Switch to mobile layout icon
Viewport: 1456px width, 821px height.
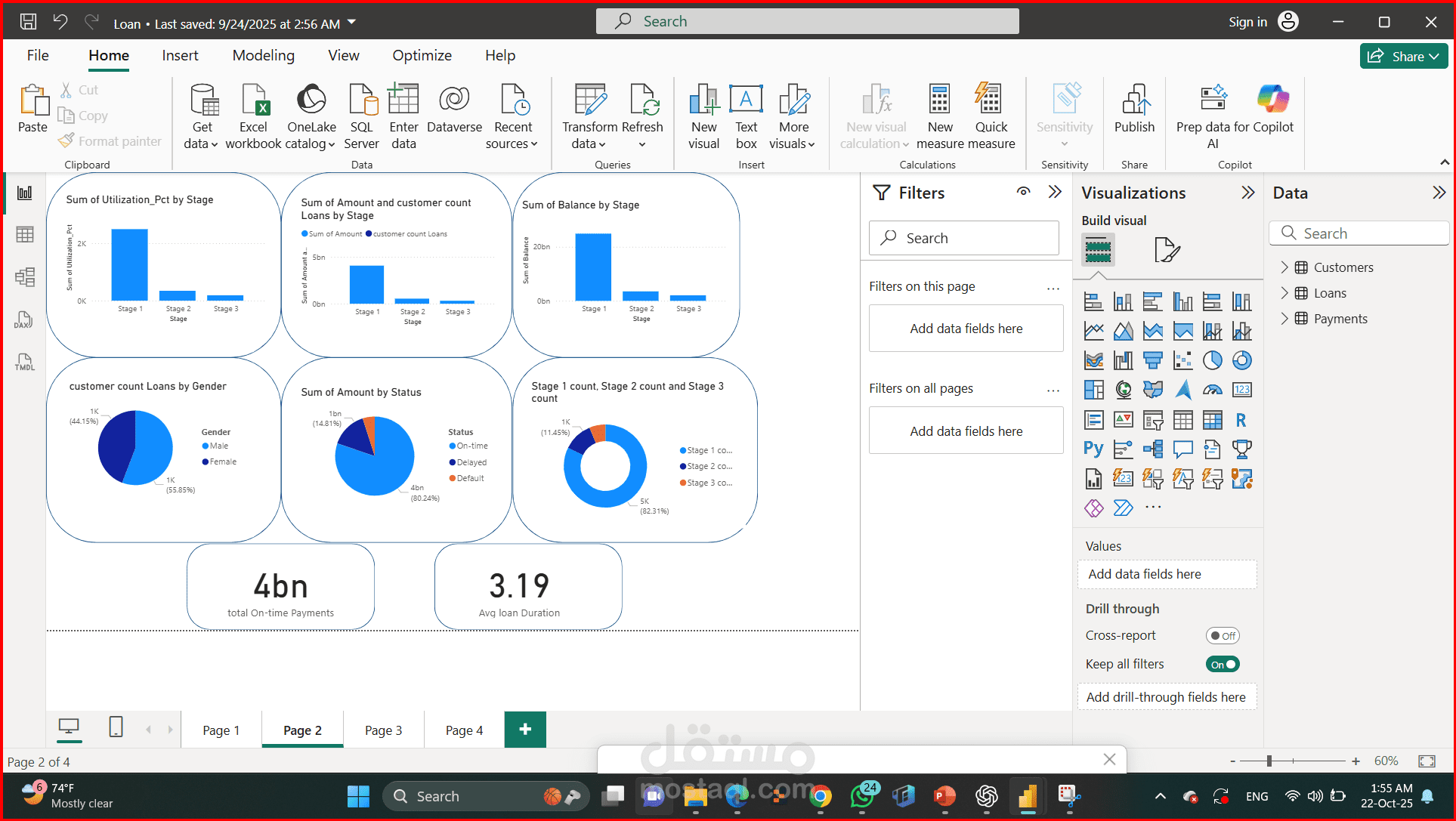tap(116, 727)
